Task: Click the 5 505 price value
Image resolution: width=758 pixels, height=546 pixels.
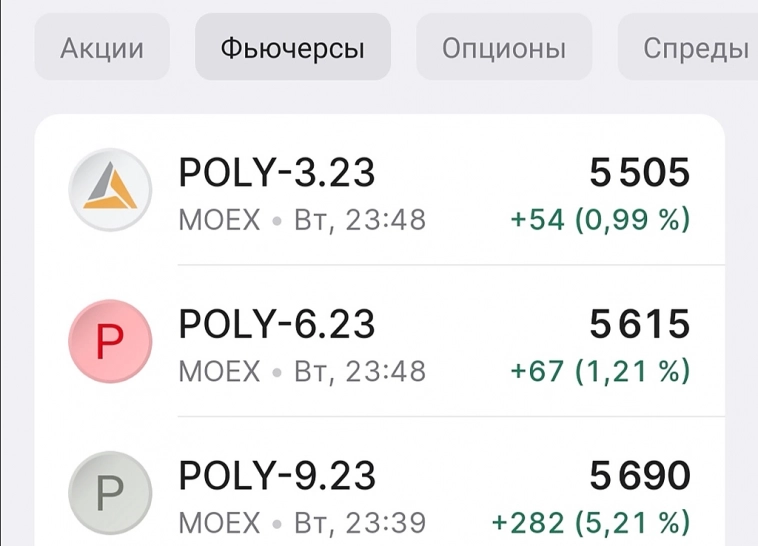Action: 640,174
